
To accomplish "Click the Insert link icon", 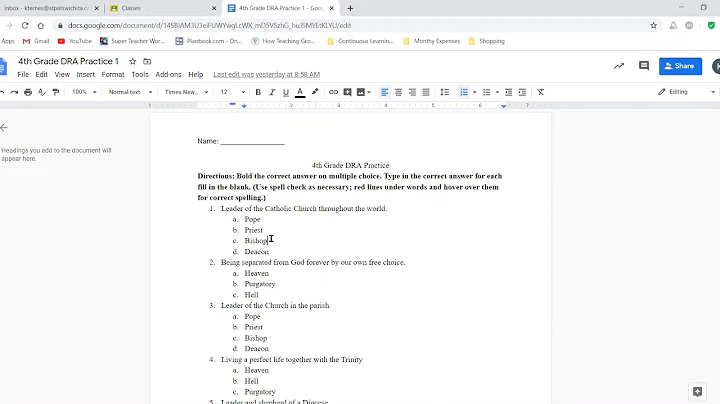I will tap(333, 92).
